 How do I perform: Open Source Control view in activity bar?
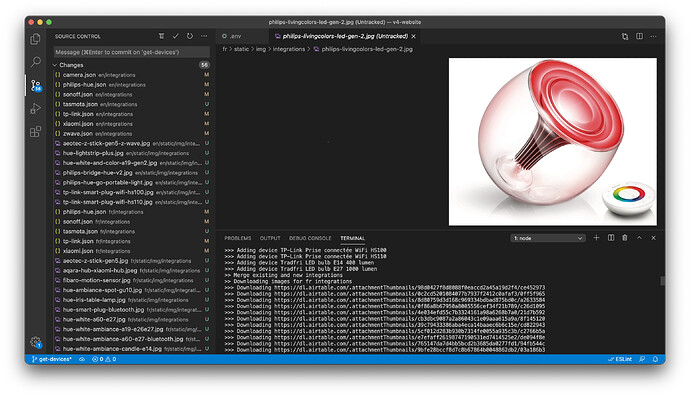click(x=36, y=85)
